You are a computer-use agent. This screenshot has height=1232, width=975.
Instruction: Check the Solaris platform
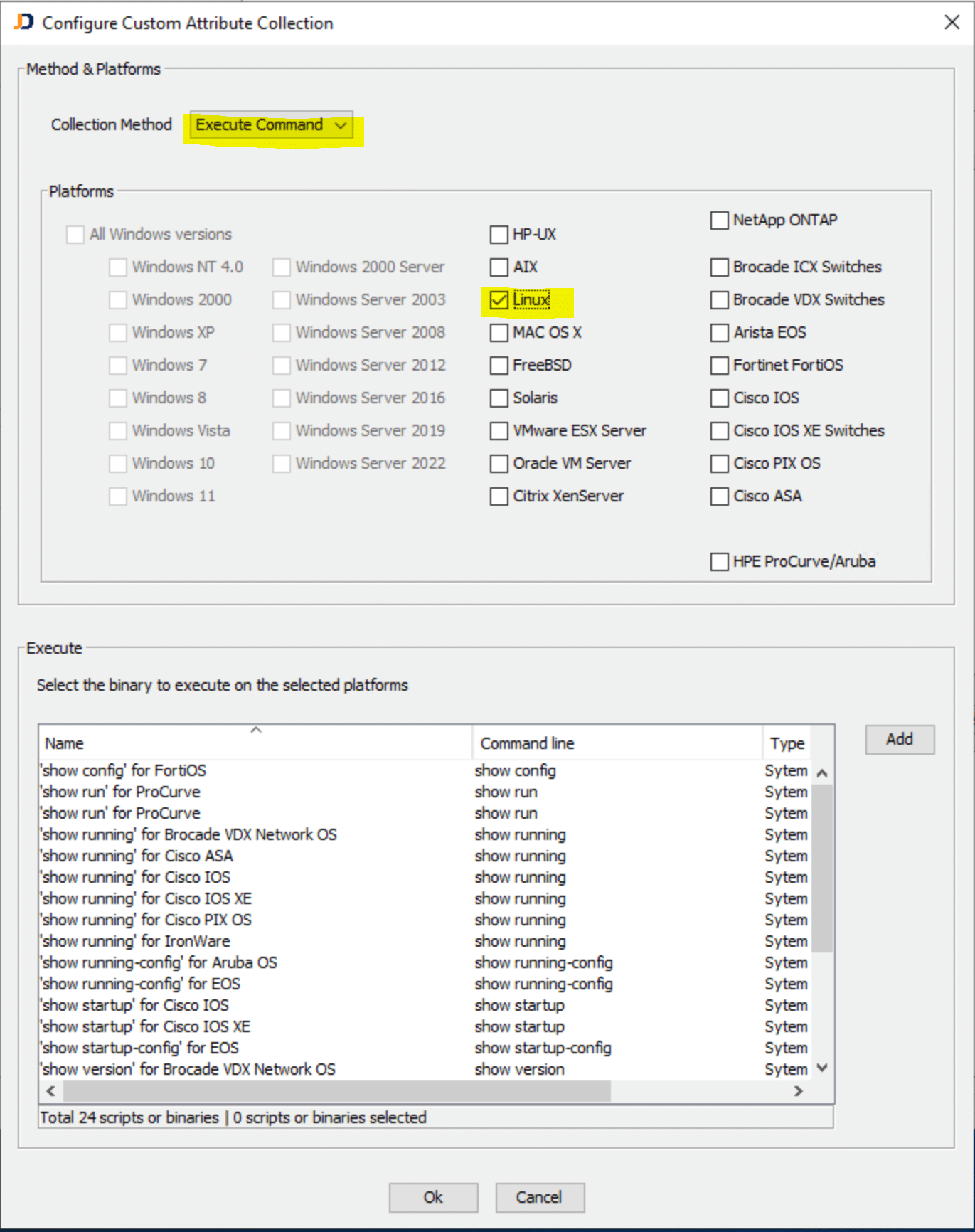pyautogui.click(x=499, y=398)
